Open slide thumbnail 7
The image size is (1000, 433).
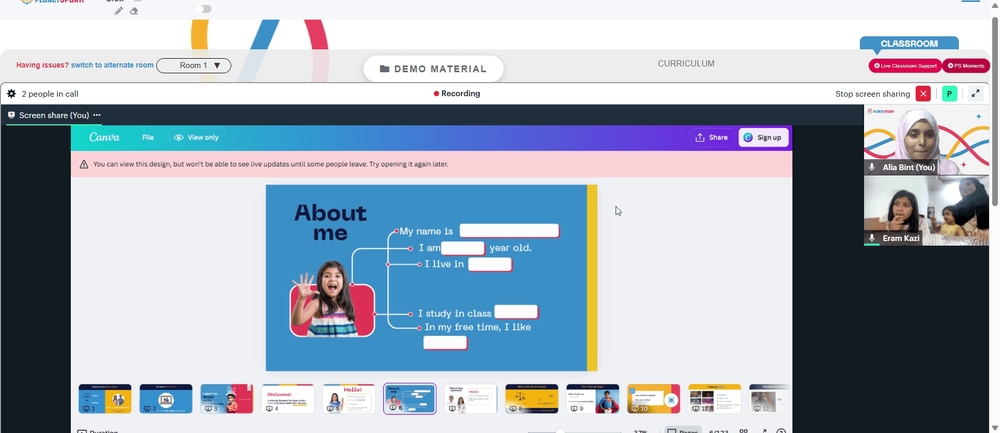click(x=471, y=399)
